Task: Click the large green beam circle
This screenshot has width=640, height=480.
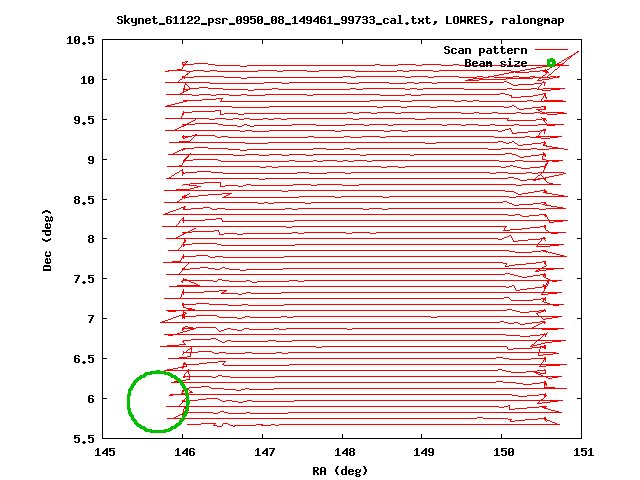Action: tap(157, 401)
